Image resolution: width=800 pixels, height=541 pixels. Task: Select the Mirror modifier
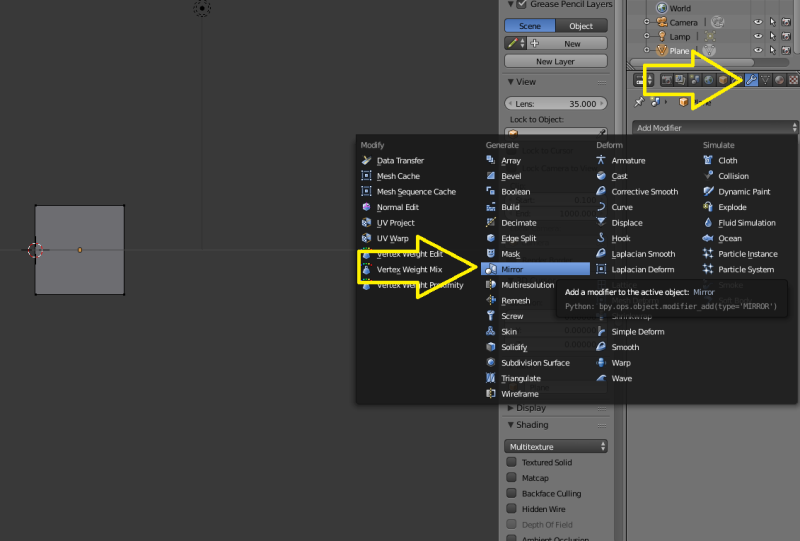pyautogui.click(x=535, y=269)
